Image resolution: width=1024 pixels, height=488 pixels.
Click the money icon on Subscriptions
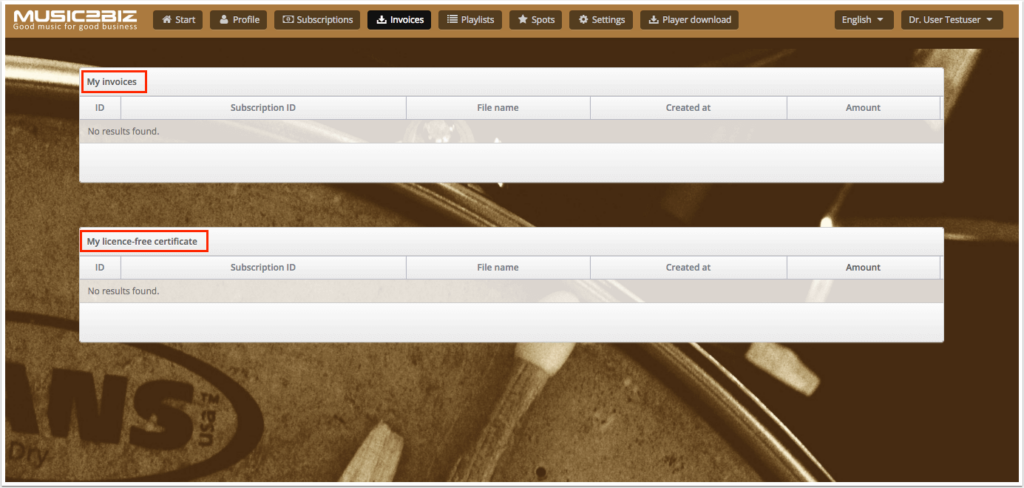click(288, 20)
